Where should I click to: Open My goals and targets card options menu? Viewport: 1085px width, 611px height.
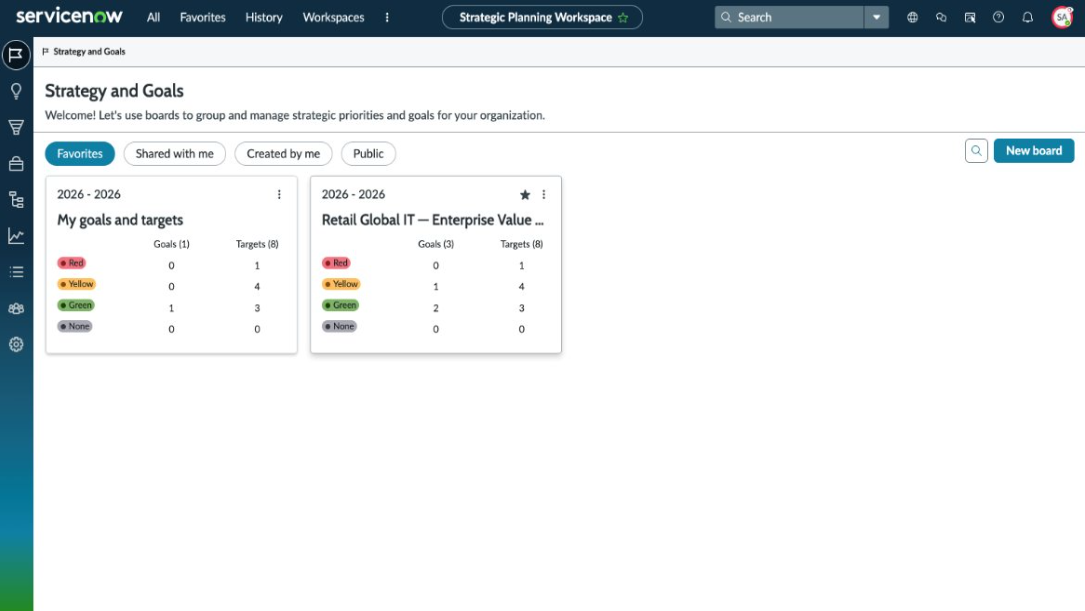pyautogui.click(x=279, y=195)
